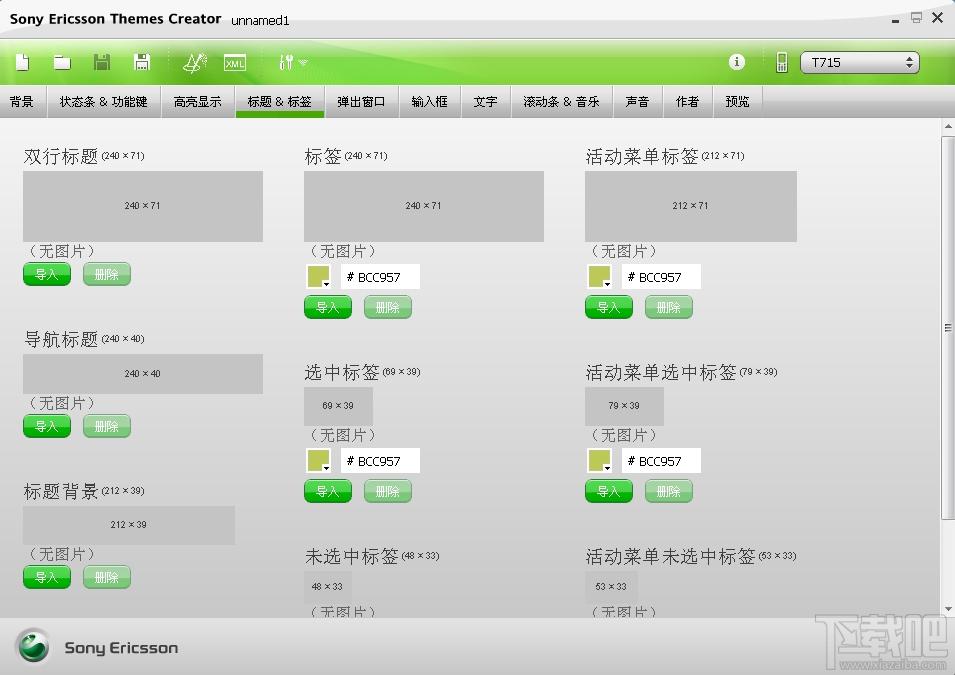Delete the 导航标题 image

tap(107, 426)
